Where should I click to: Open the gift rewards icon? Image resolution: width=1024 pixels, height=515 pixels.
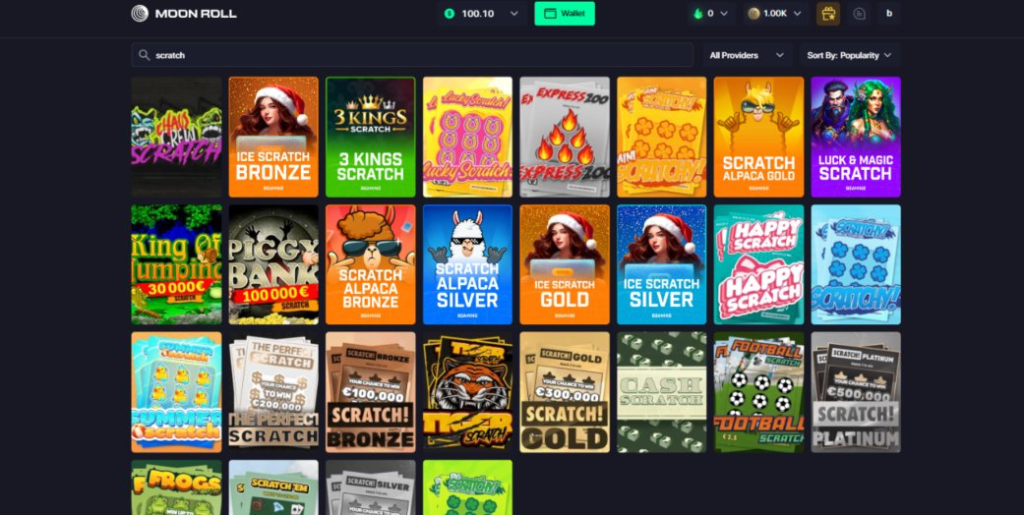(x=828, y=14)
